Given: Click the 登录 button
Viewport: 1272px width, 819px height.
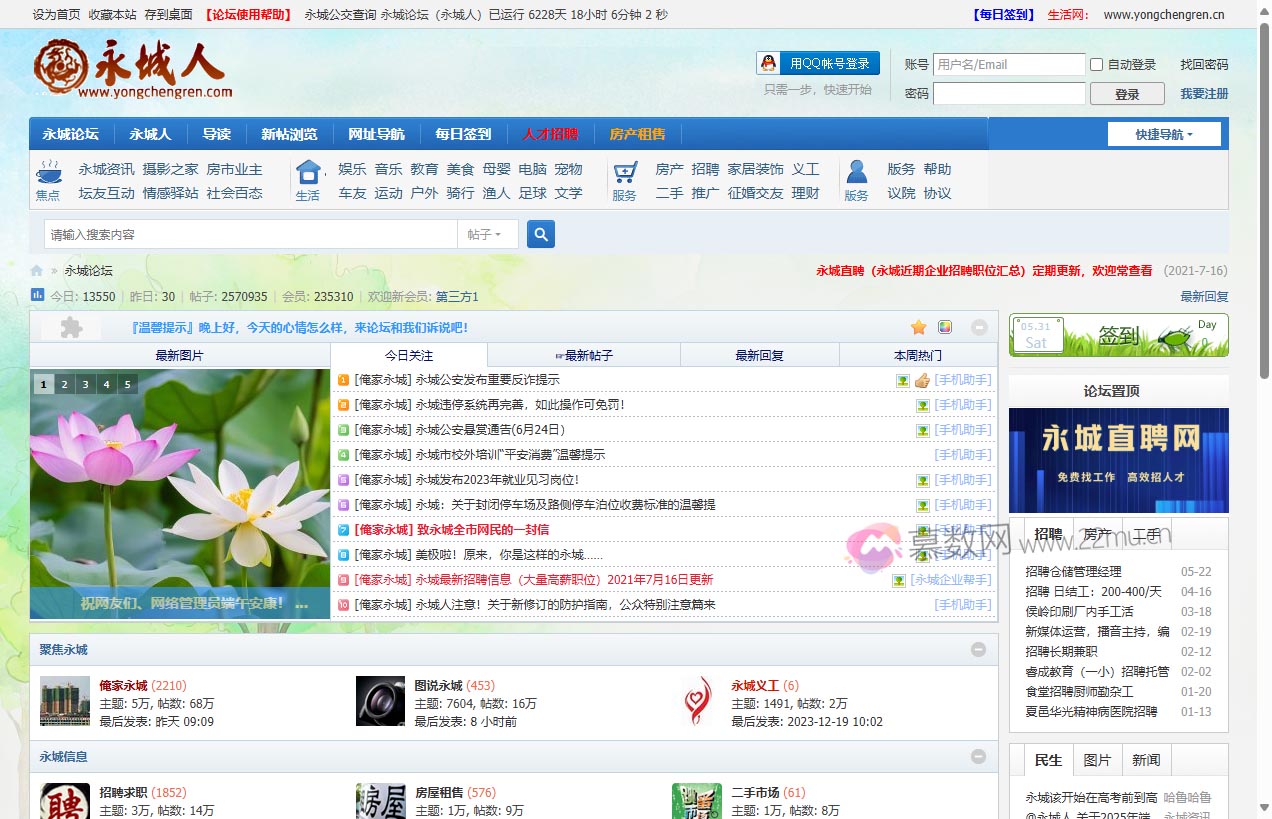Looking at the screenshot, I should (x=1126, y=94).
